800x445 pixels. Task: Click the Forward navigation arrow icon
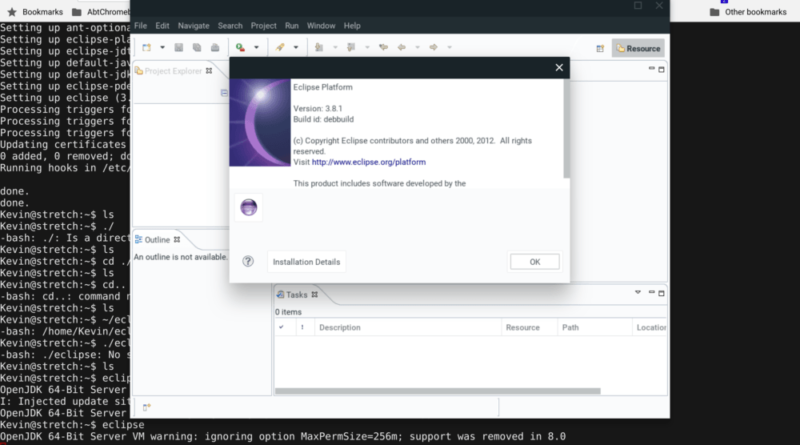coord(434,47)
